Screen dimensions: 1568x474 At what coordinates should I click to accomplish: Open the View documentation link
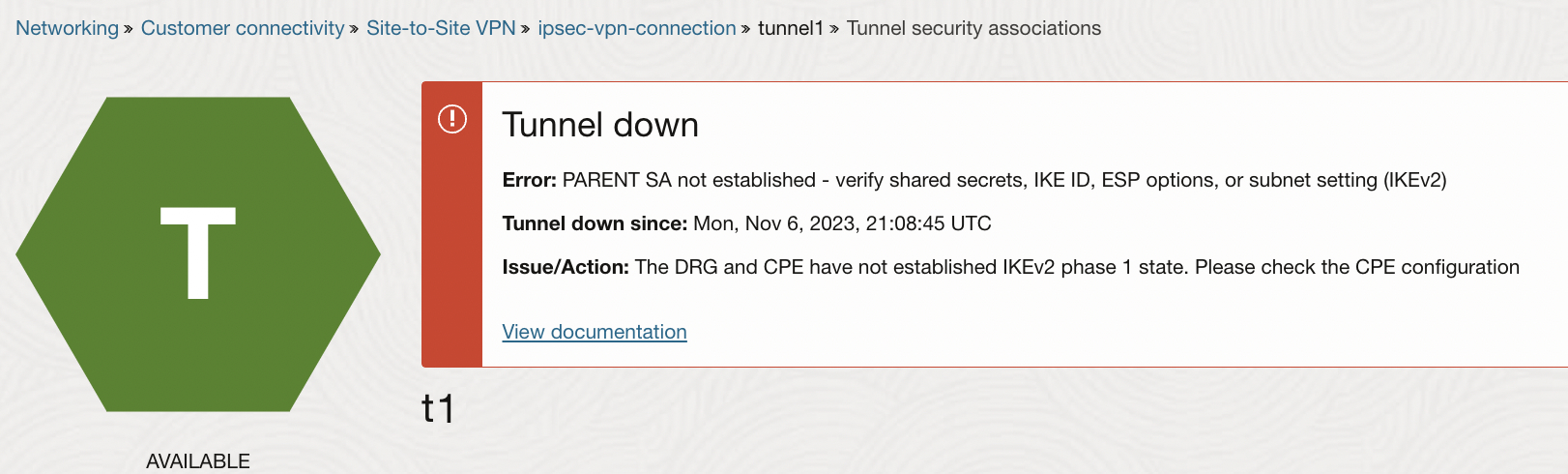click(x=595, y=332)
